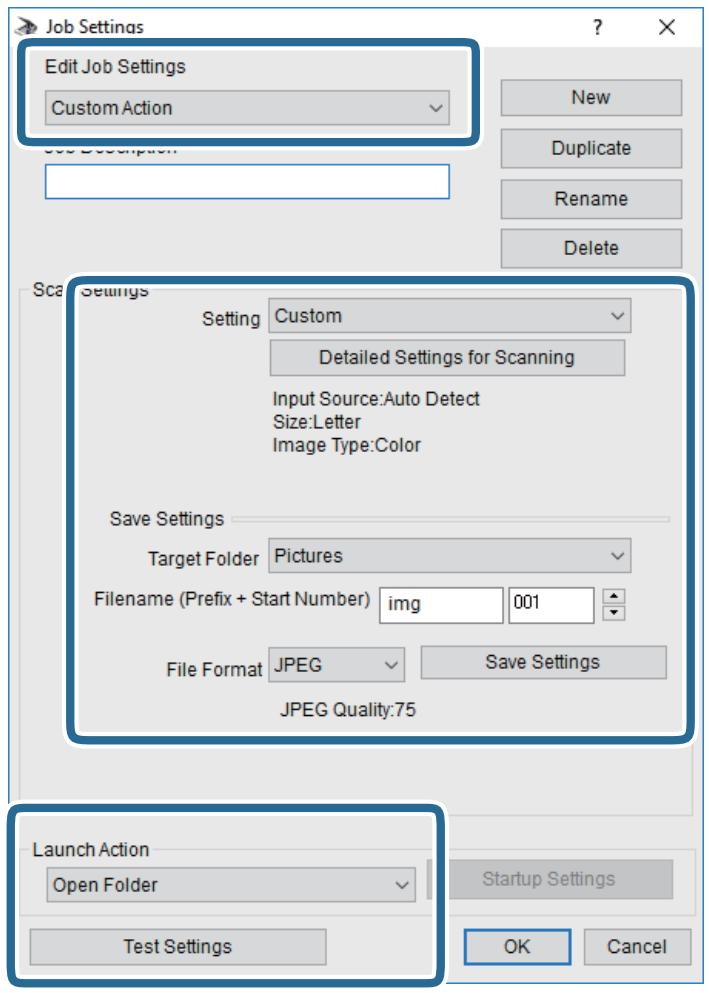This screenshot has height=993, width=709.
Task: Click the New job button
Action: click(591, 98)
